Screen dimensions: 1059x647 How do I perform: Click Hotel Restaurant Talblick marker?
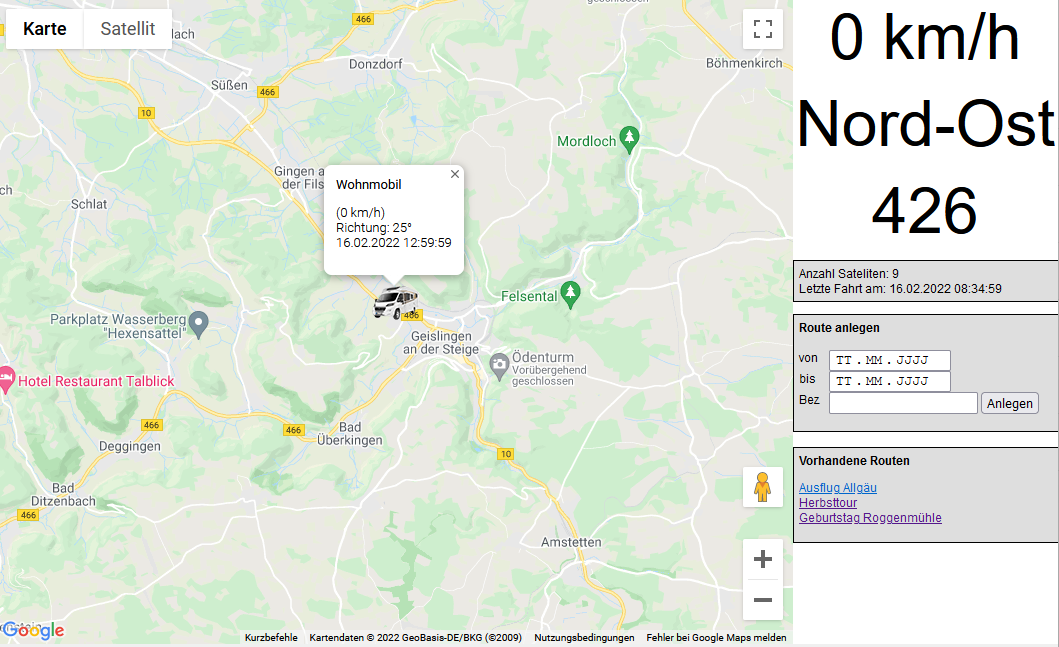(x=6, y=380)
